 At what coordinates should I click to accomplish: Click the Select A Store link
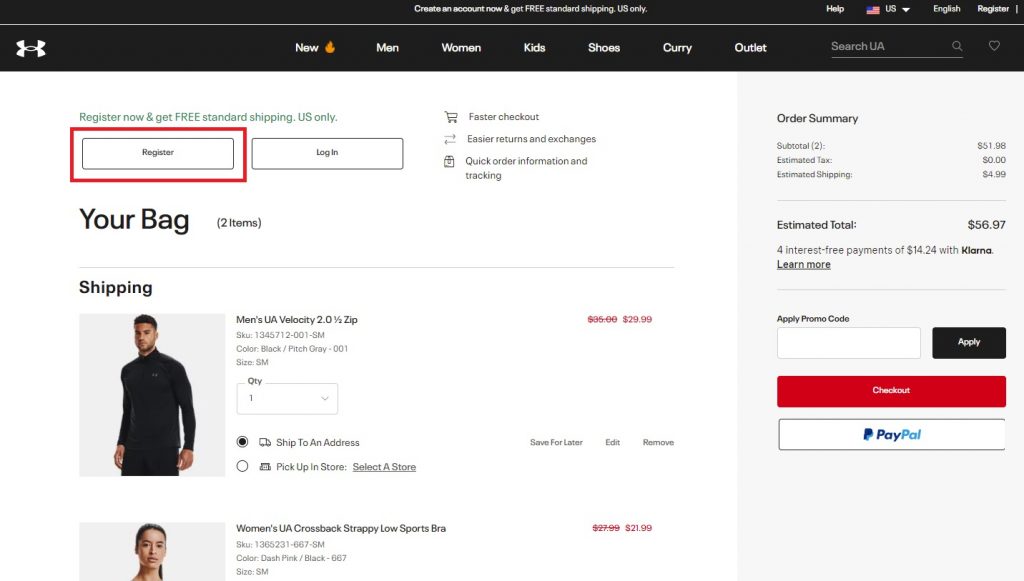(384, 467)
